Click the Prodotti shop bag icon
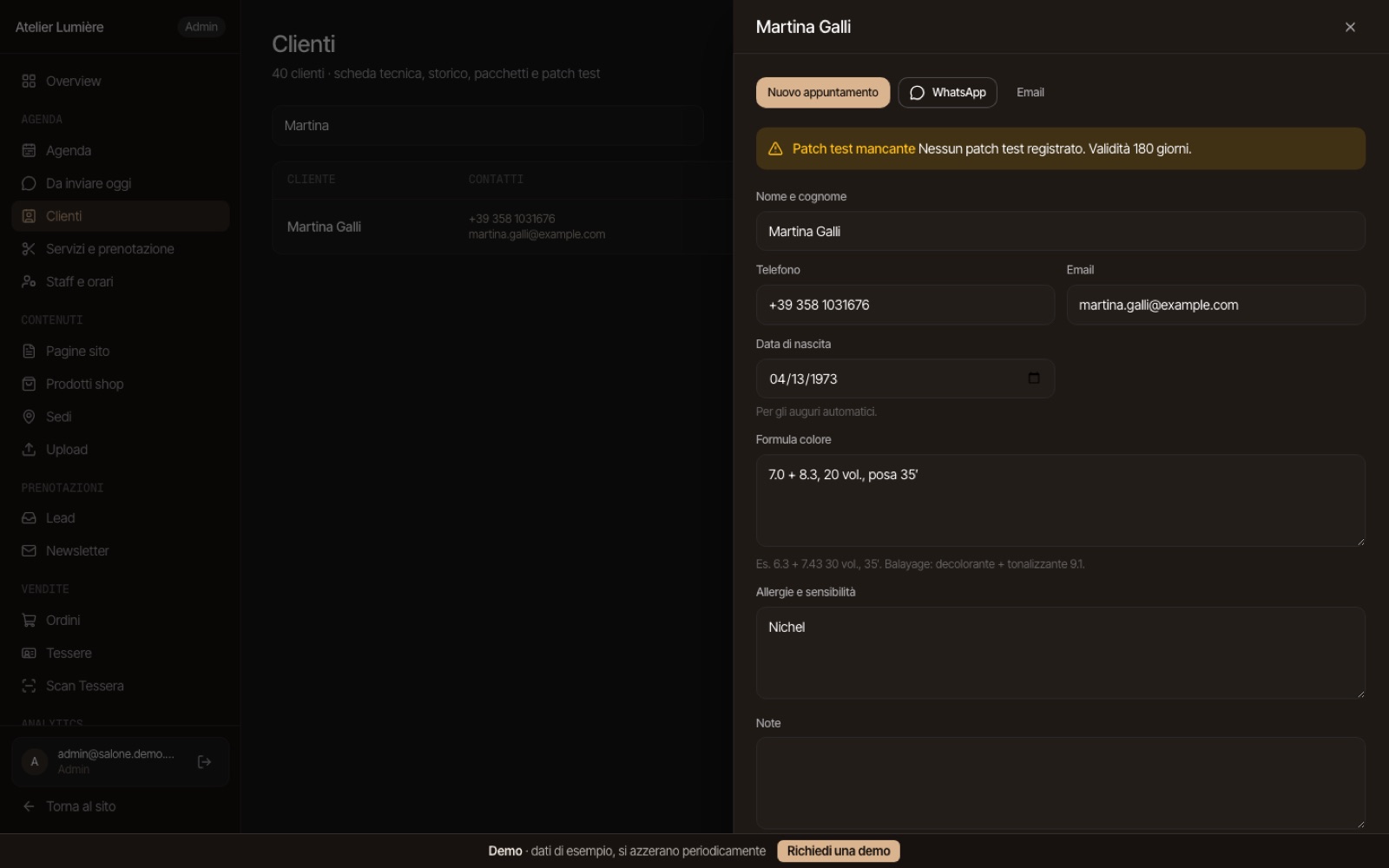Image resolution: width=1389 pixels, height=868 pixels. pyautogui.click(x=29, y=384)
